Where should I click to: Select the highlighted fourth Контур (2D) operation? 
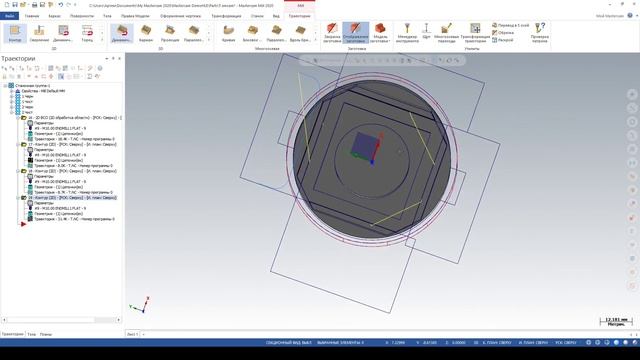pyautogui.click(x=72, y=198)
